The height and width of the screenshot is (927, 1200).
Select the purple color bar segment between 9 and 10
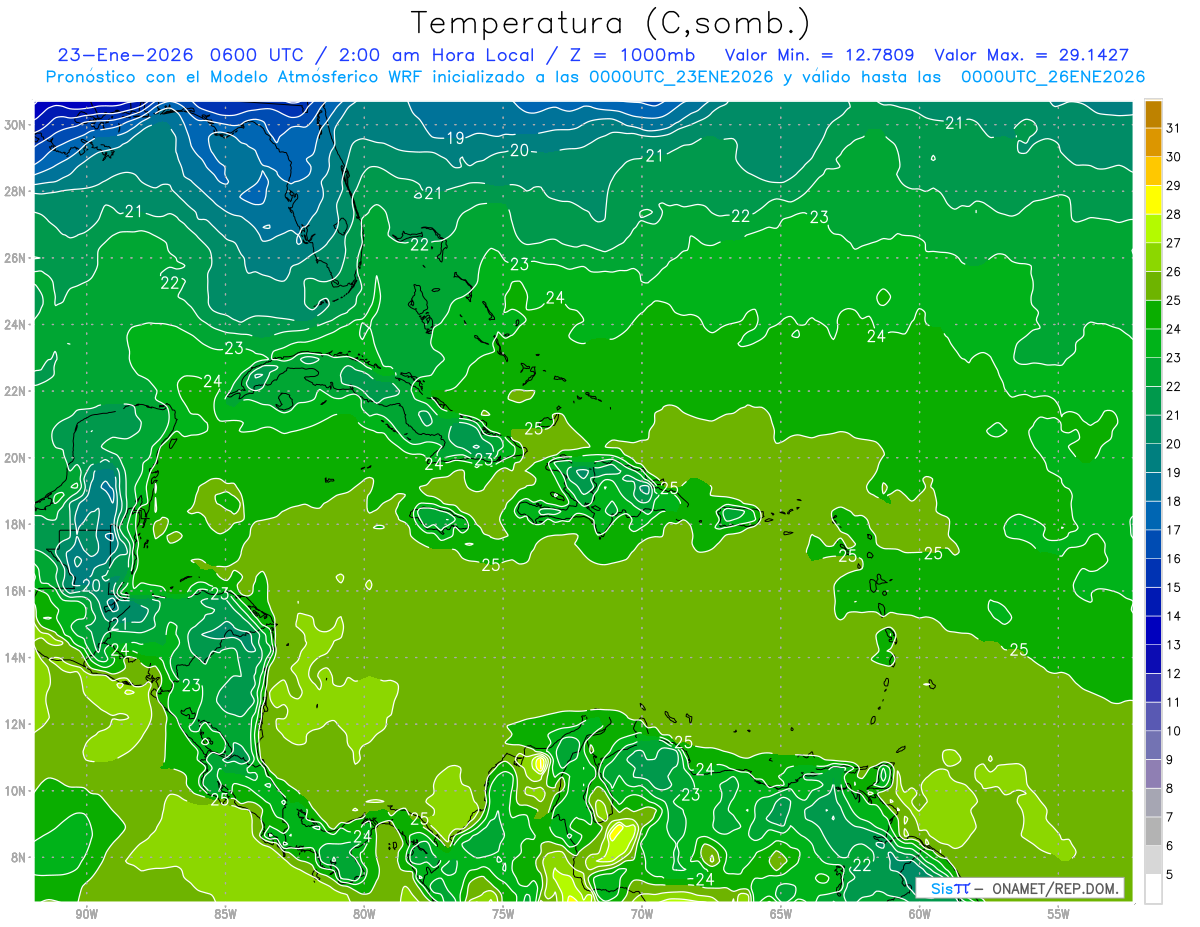pos(1153,746)
